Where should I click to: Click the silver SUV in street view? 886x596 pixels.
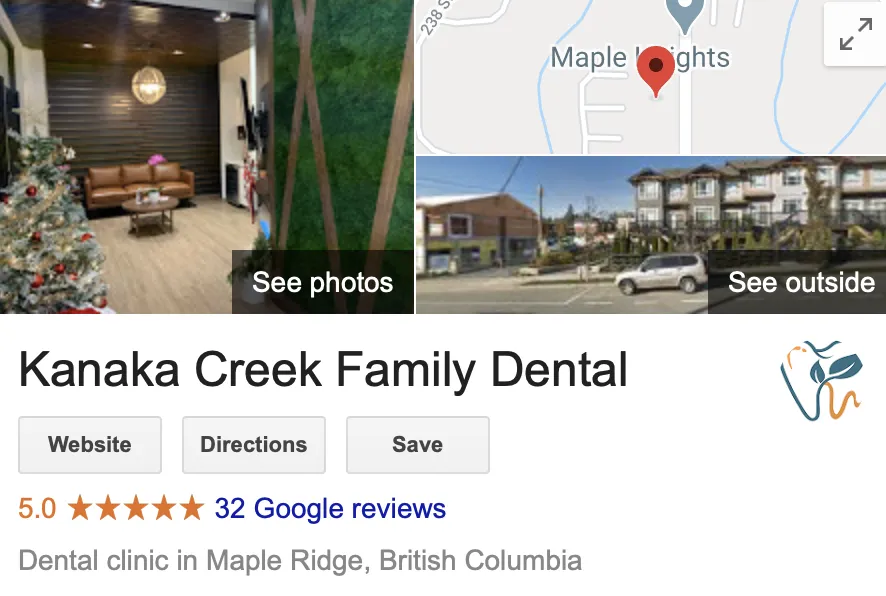pyautogui.click(x=661, y=274)
